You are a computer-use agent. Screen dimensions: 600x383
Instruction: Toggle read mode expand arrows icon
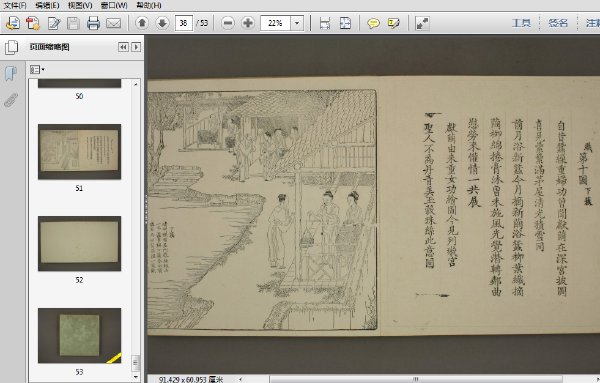click(x=422, y=23)
